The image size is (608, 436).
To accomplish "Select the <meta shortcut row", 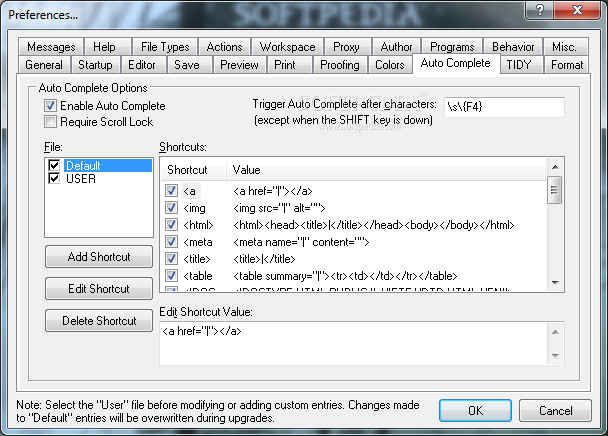I will pos(353,242).
